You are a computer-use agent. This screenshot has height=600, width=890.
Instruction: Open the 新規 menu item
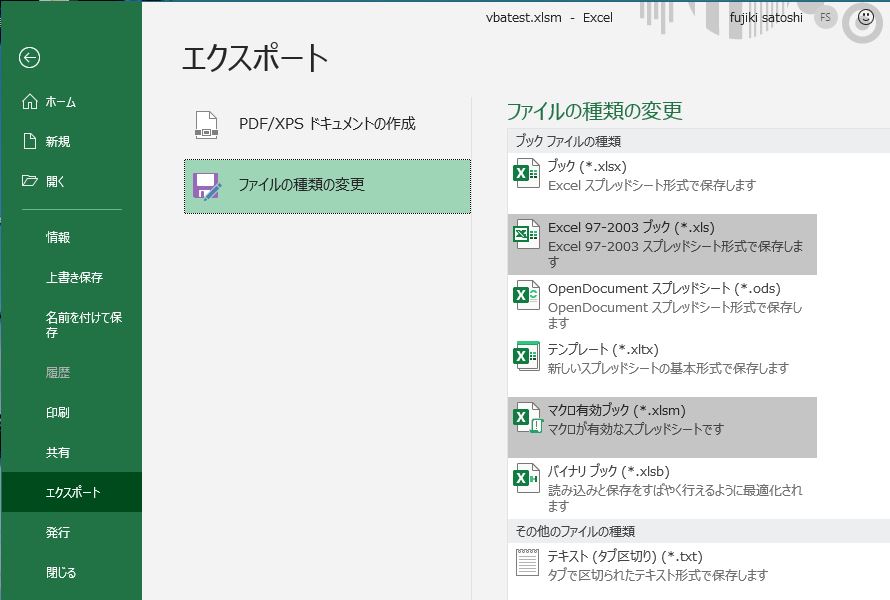pos(72,141)
